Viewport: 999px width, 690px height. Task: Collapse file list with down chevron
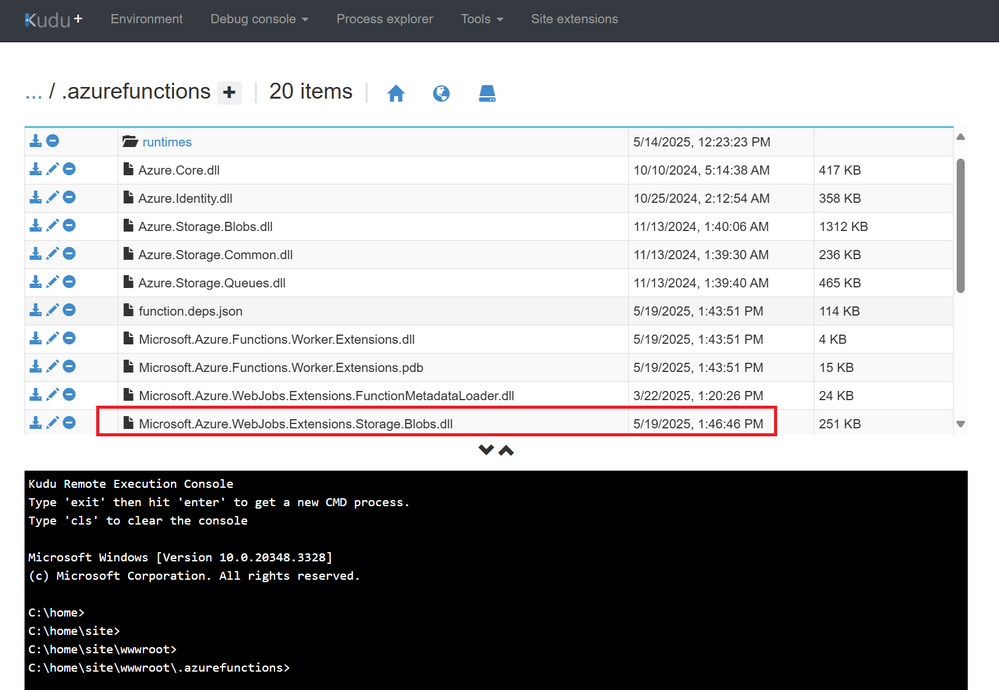tap(486, 450)
